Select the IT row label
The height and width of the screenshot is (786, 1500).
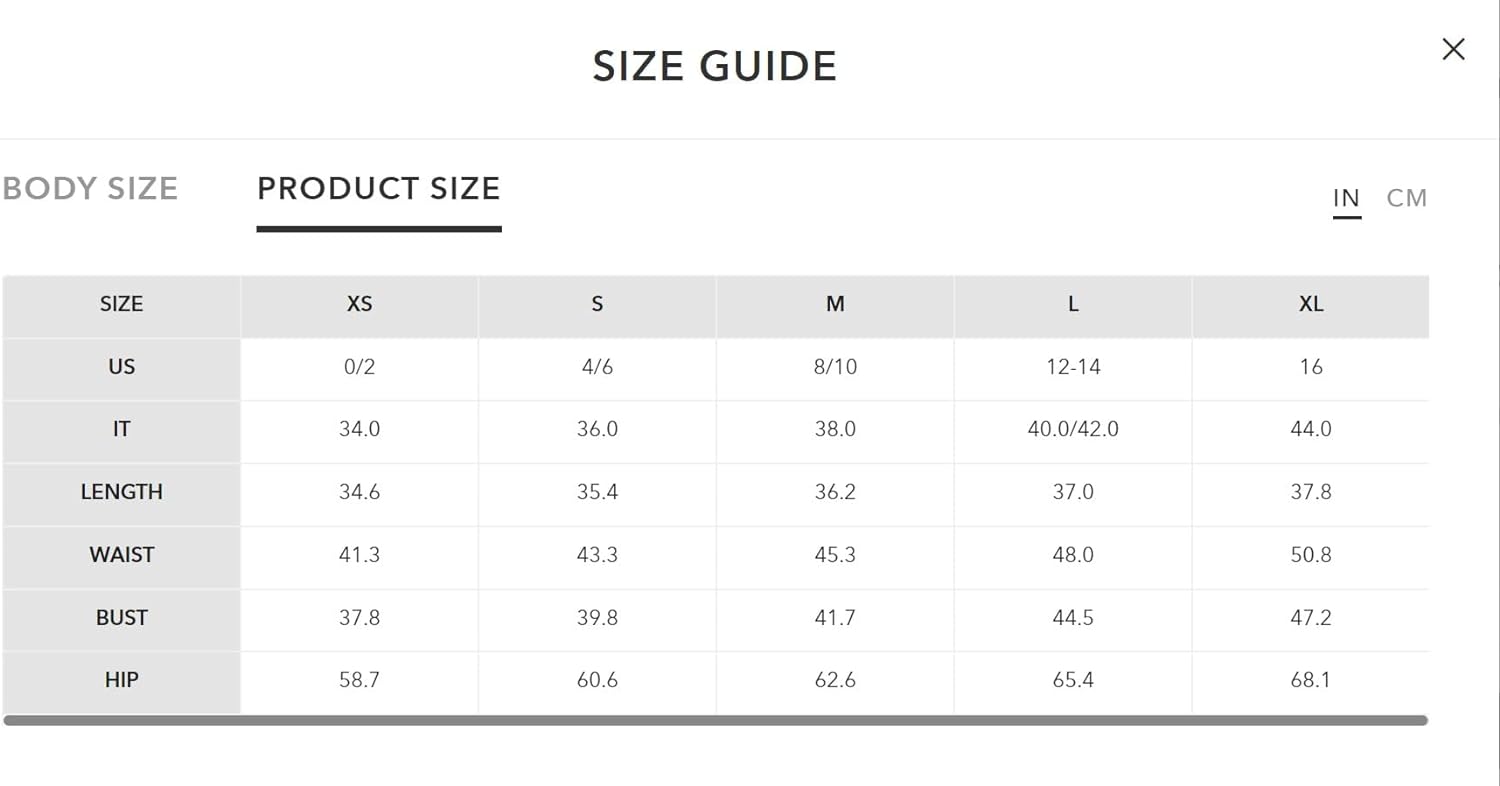tap(121, 429)
